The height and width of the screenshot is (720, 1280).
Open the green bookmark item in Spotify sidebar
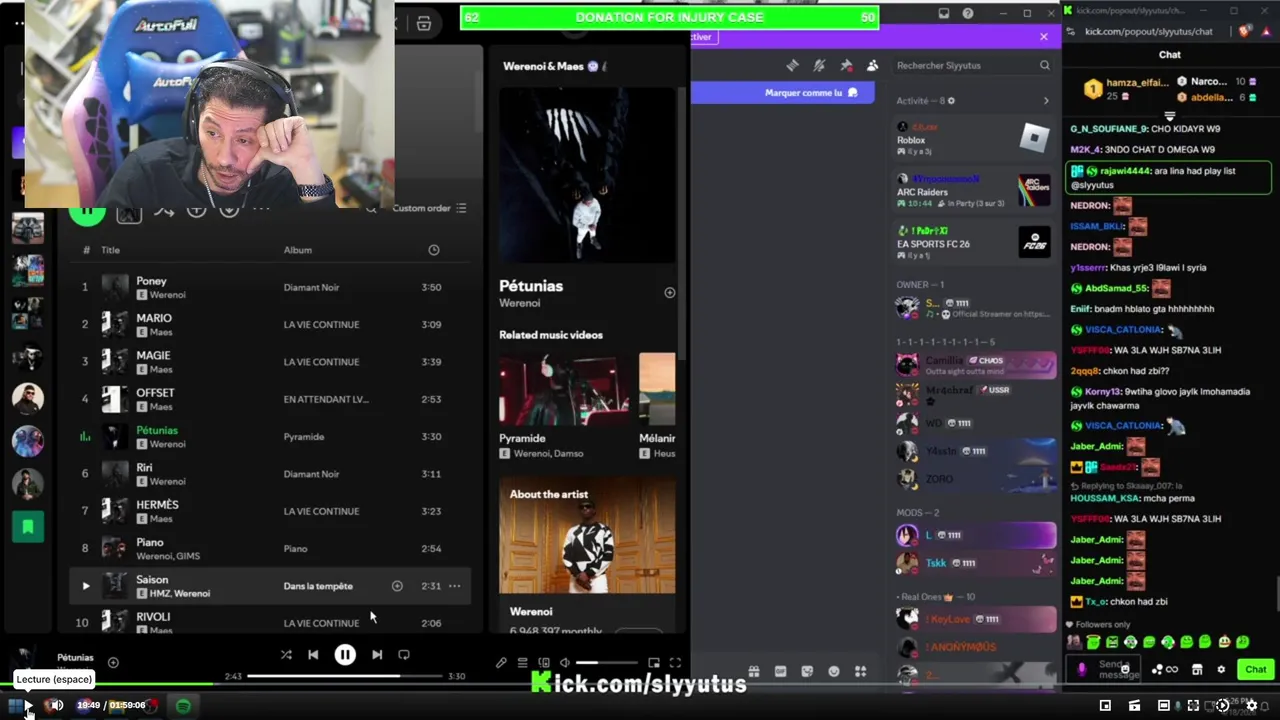(28, 526)
